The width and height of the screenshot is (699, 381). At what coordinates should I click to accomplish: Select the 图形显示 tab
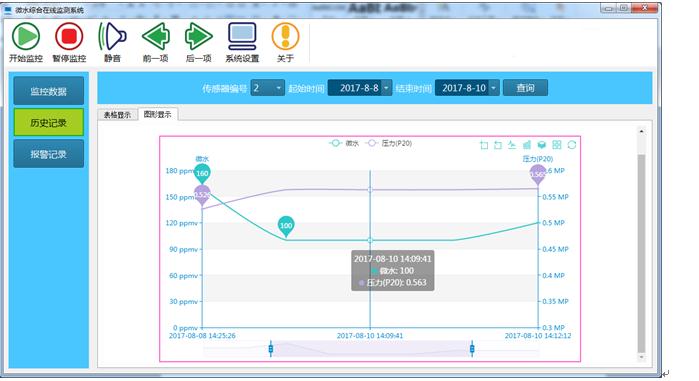tap(157, 115)
